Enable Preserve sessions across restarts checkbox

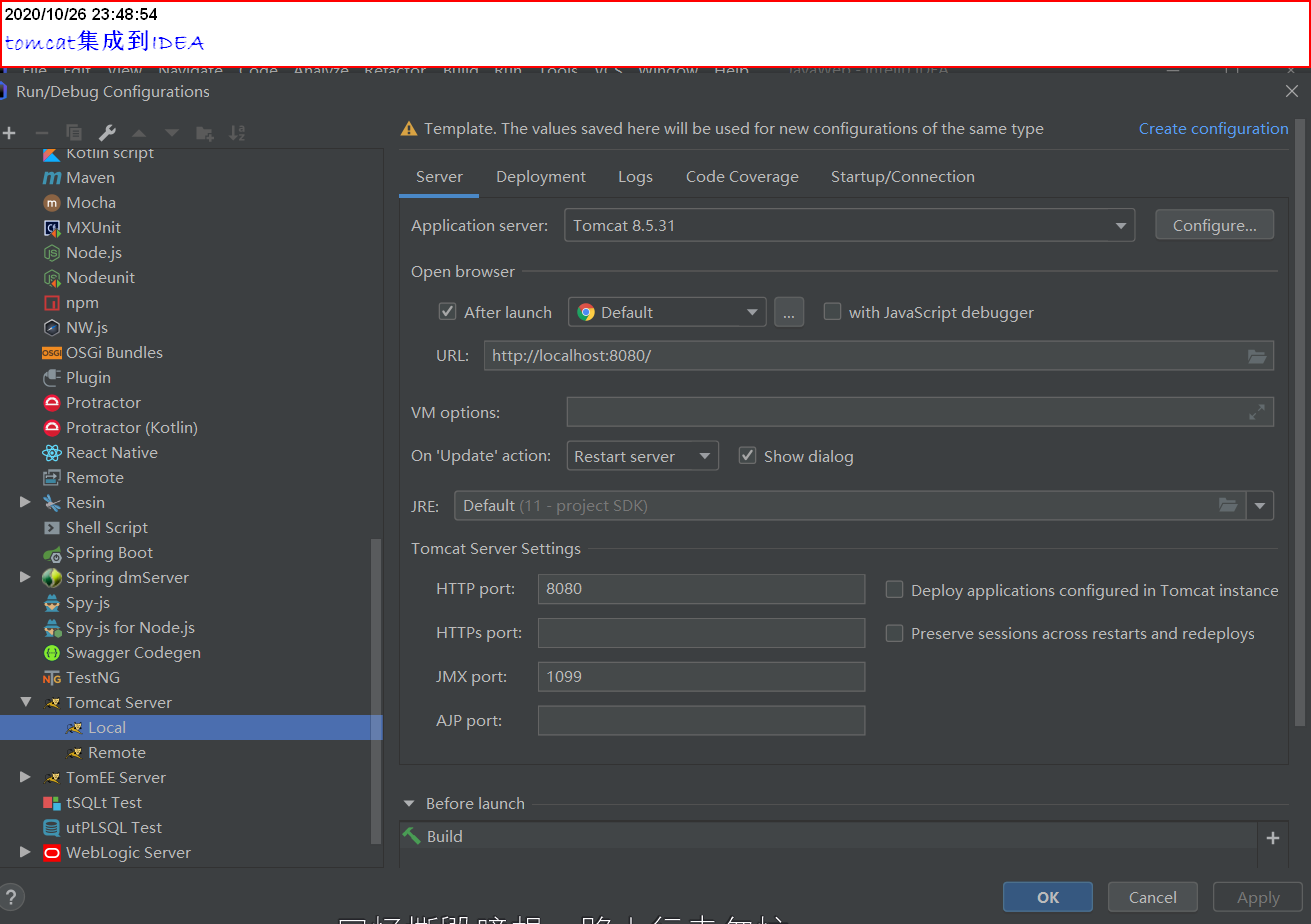(x=895, y=633)
